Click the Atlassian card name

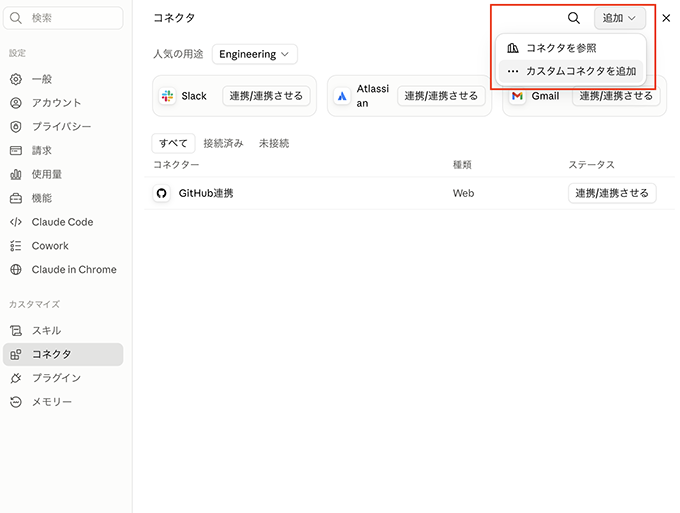(373, 96)
